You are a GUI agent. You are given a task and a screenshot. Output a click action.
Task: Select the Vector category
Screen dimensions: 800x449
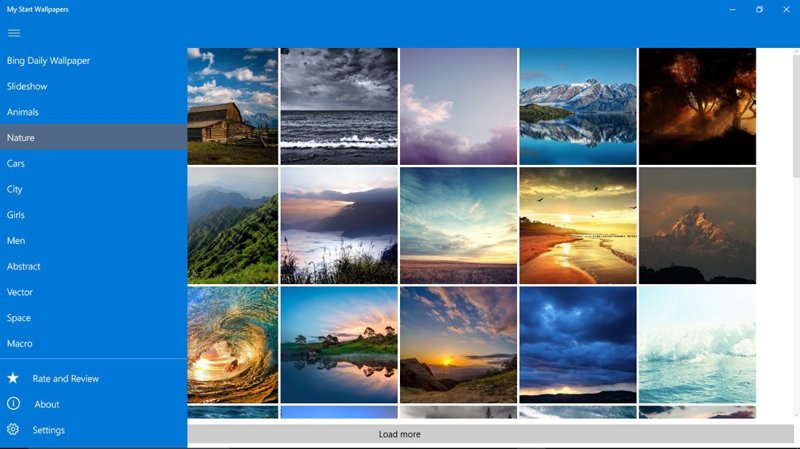coord(93,292)
